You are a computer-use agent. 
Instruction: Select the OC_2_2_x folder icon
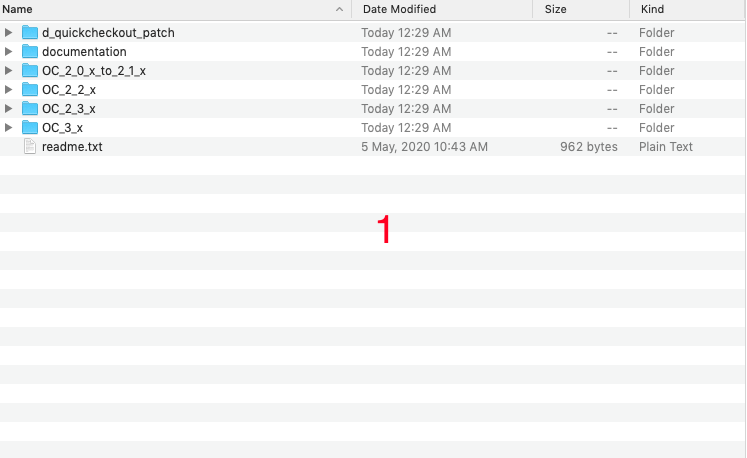pyautogui.click(x=30, y=90)
